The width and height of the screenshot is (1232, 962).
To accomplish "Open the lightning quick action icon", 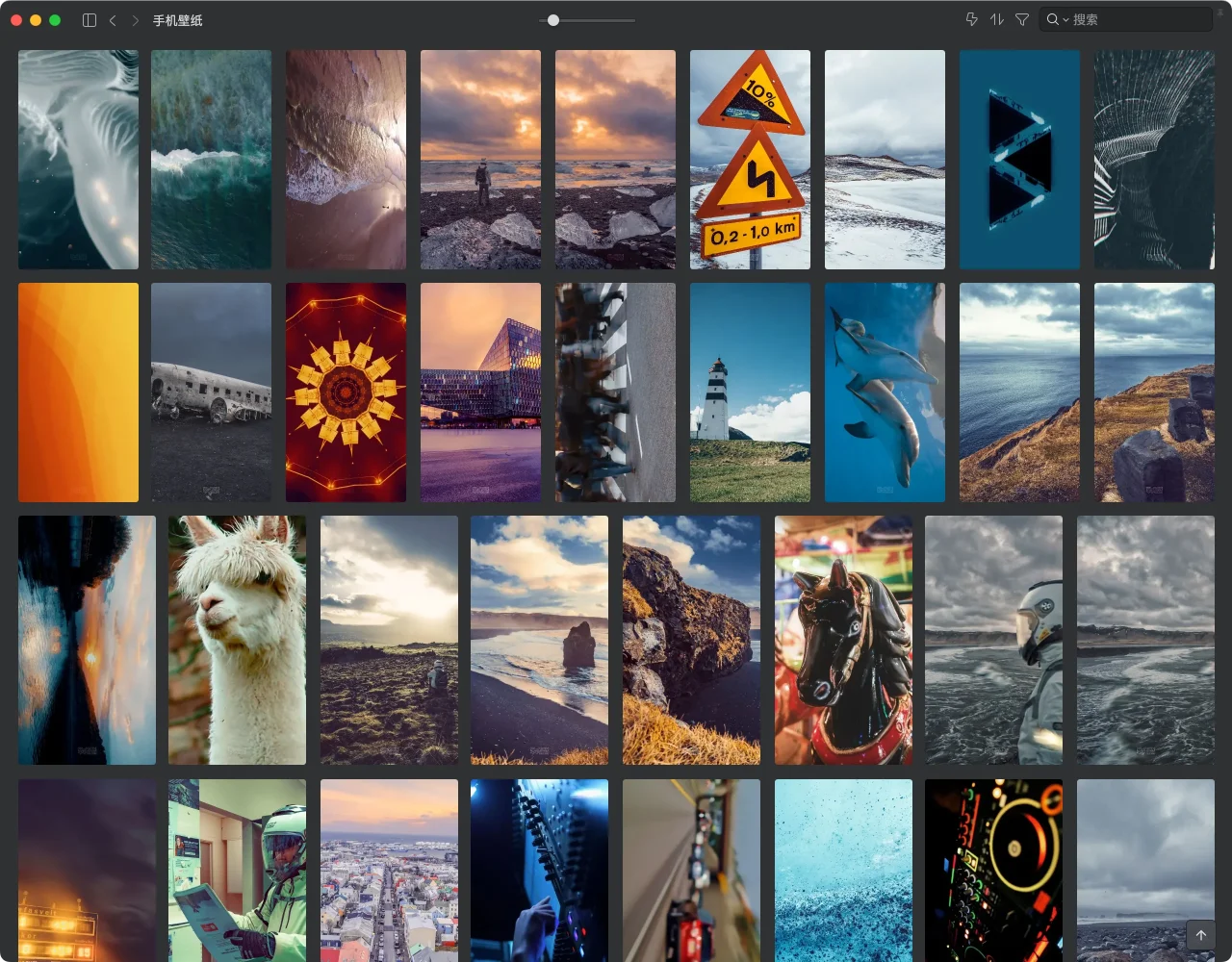I will [x=972, y=19].
